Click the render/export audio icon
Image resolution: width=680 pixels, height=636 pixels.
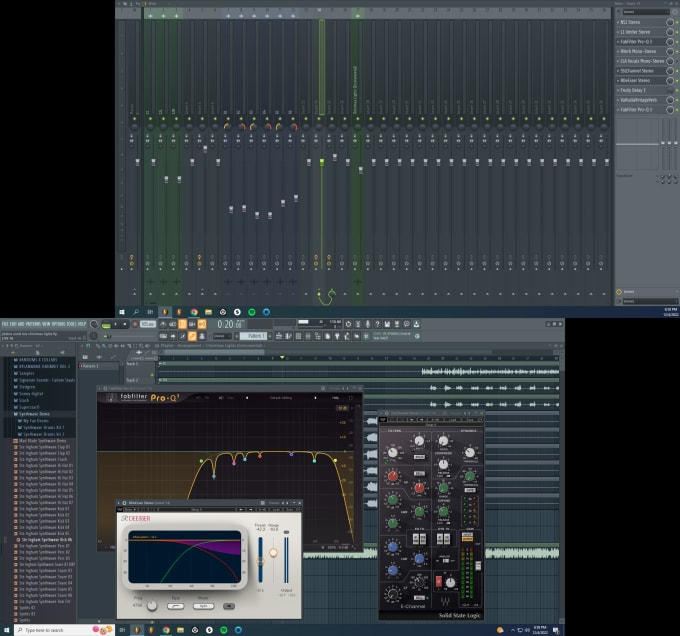[396, 324]
